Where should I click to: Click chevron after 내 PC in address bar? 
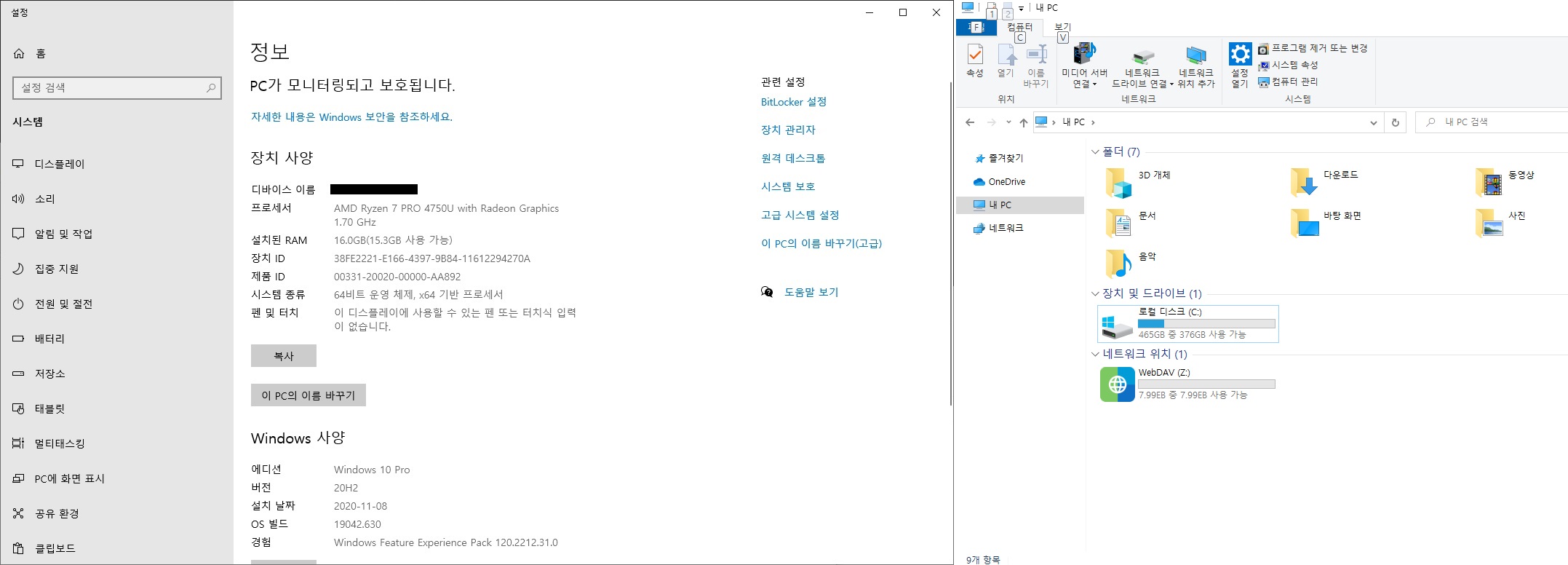coord(1093,122)
